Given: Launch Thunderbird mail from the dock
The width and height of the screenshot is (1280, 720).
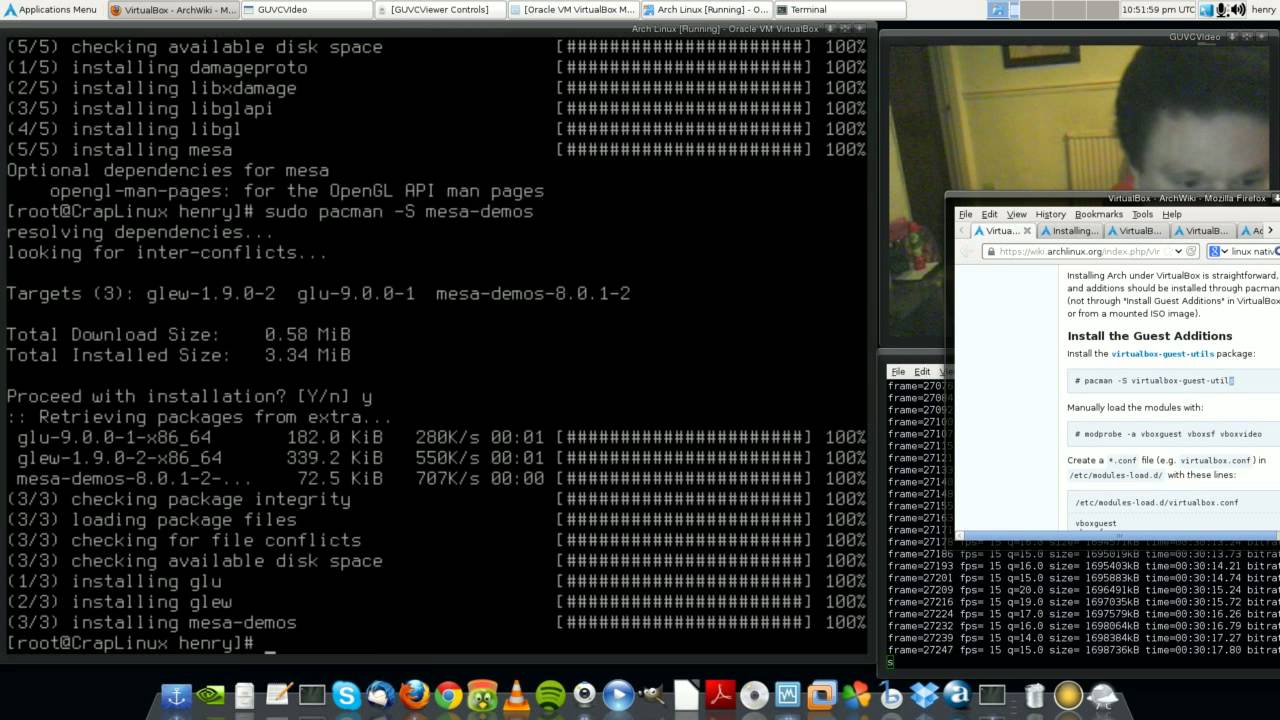Looking at the screenshot, I should coord(380,695).
